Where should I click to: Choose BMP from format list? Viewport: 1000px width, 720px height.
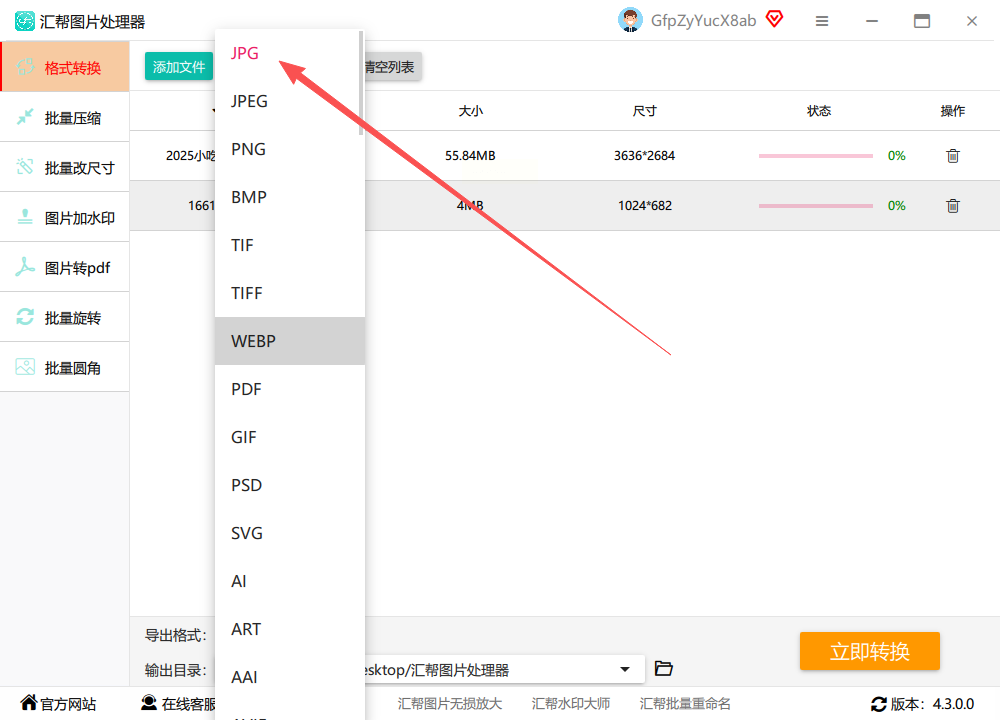[x=290, y=197]
